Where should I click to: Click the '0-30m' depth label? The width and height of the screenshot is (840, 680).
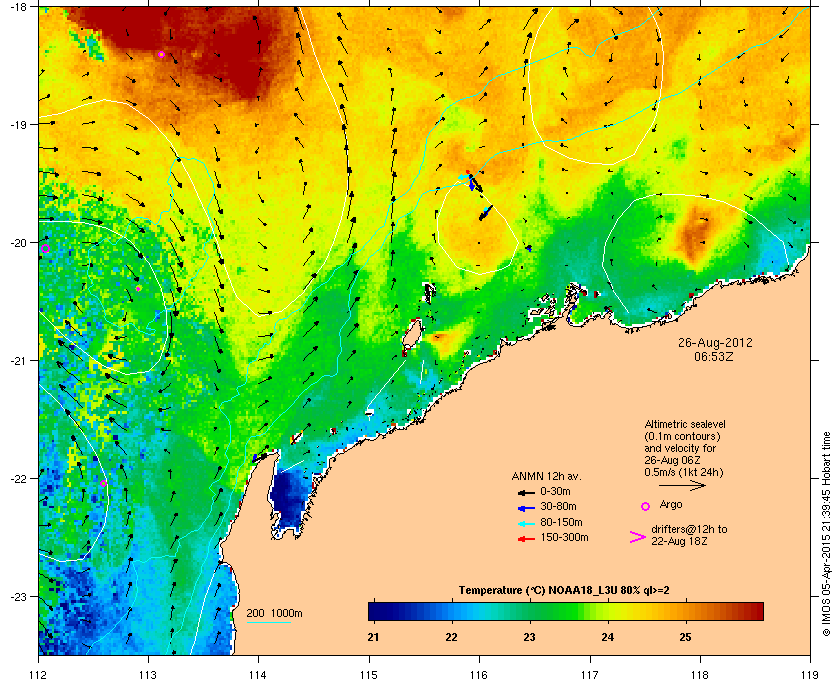(x=555, y=491)
